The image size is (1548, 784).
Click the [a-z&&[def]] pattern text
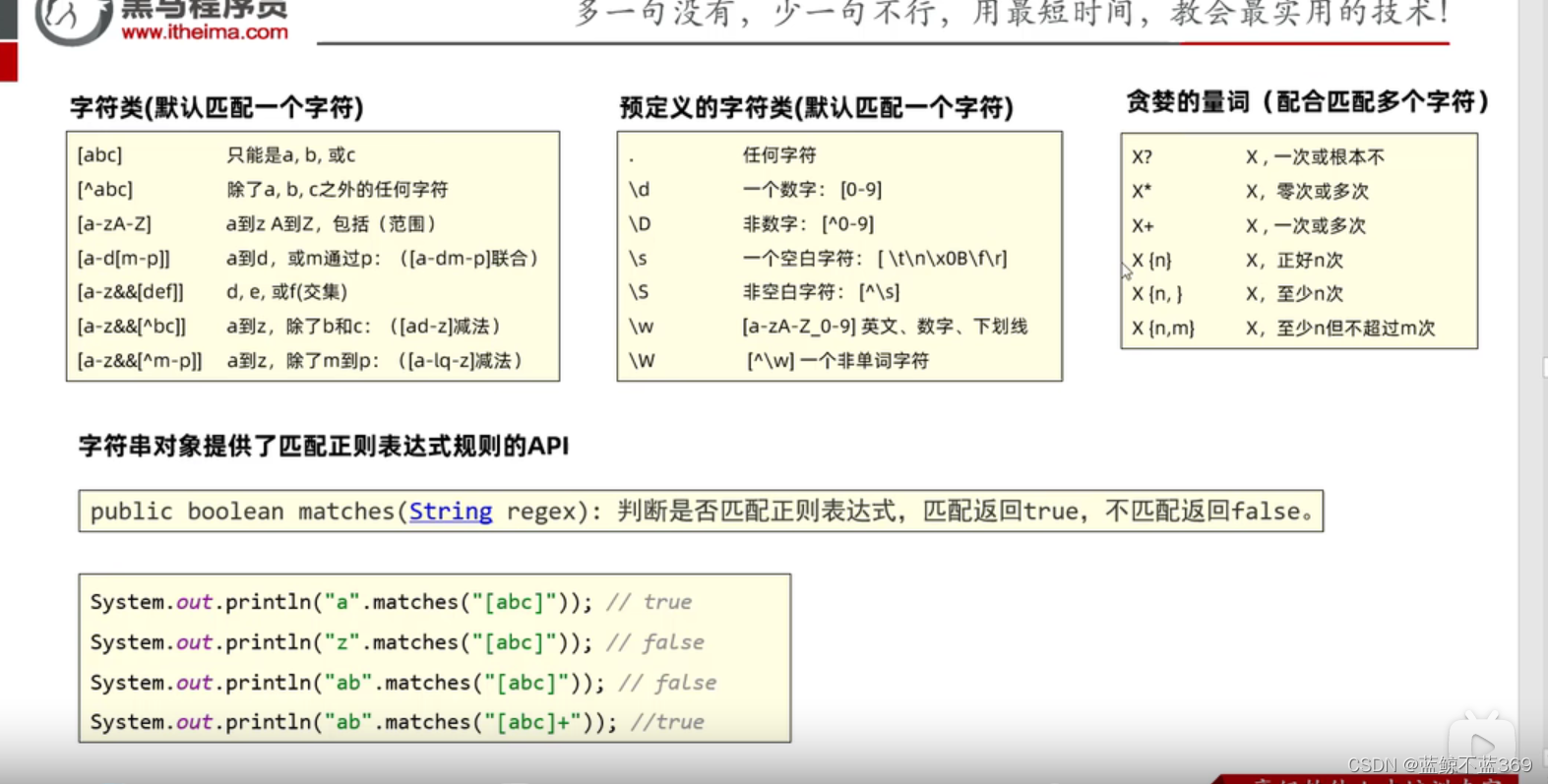(131, 292)
